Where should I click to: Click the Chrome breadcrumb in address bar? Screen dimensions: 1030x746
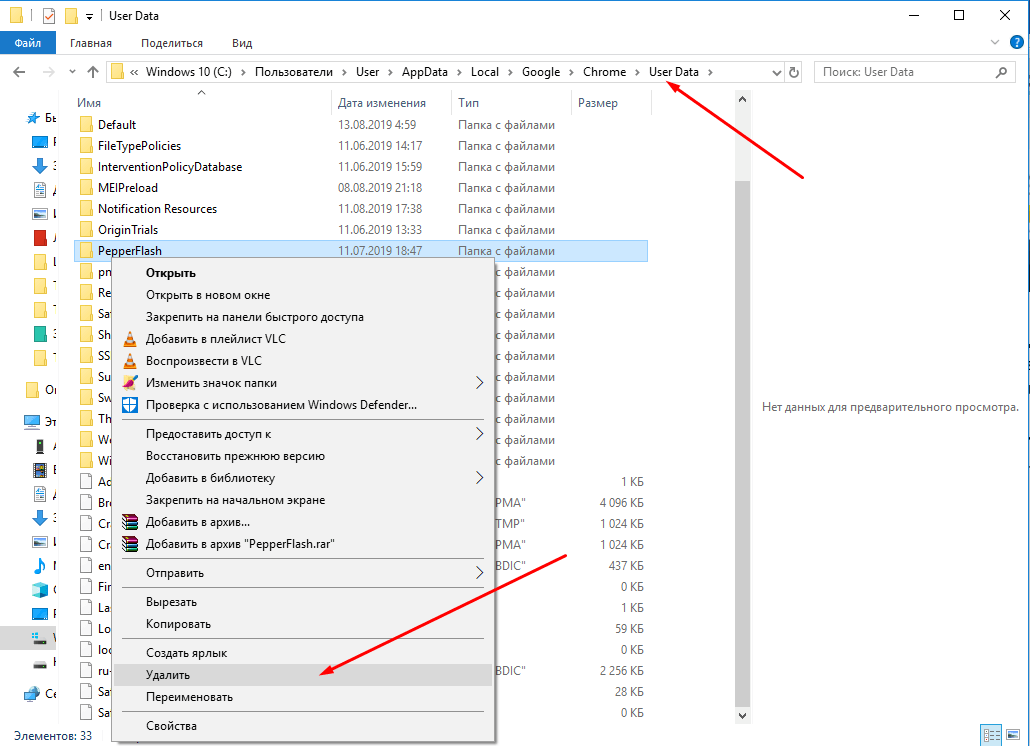[x=604, y=72]
